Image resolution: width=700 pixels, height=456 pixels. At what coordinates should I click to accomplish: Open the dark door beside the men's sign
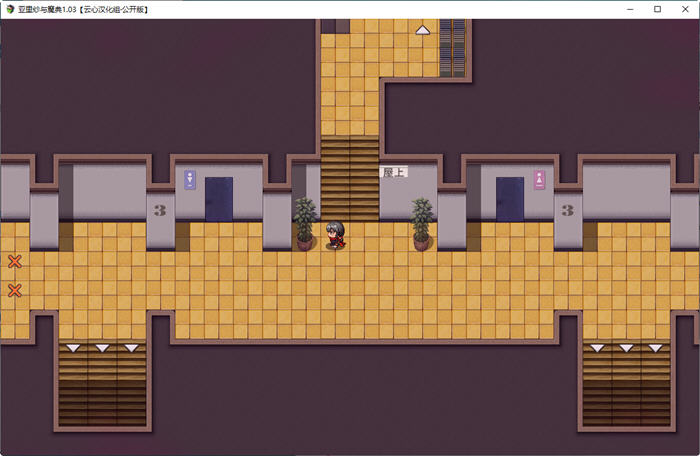(219, 198)
